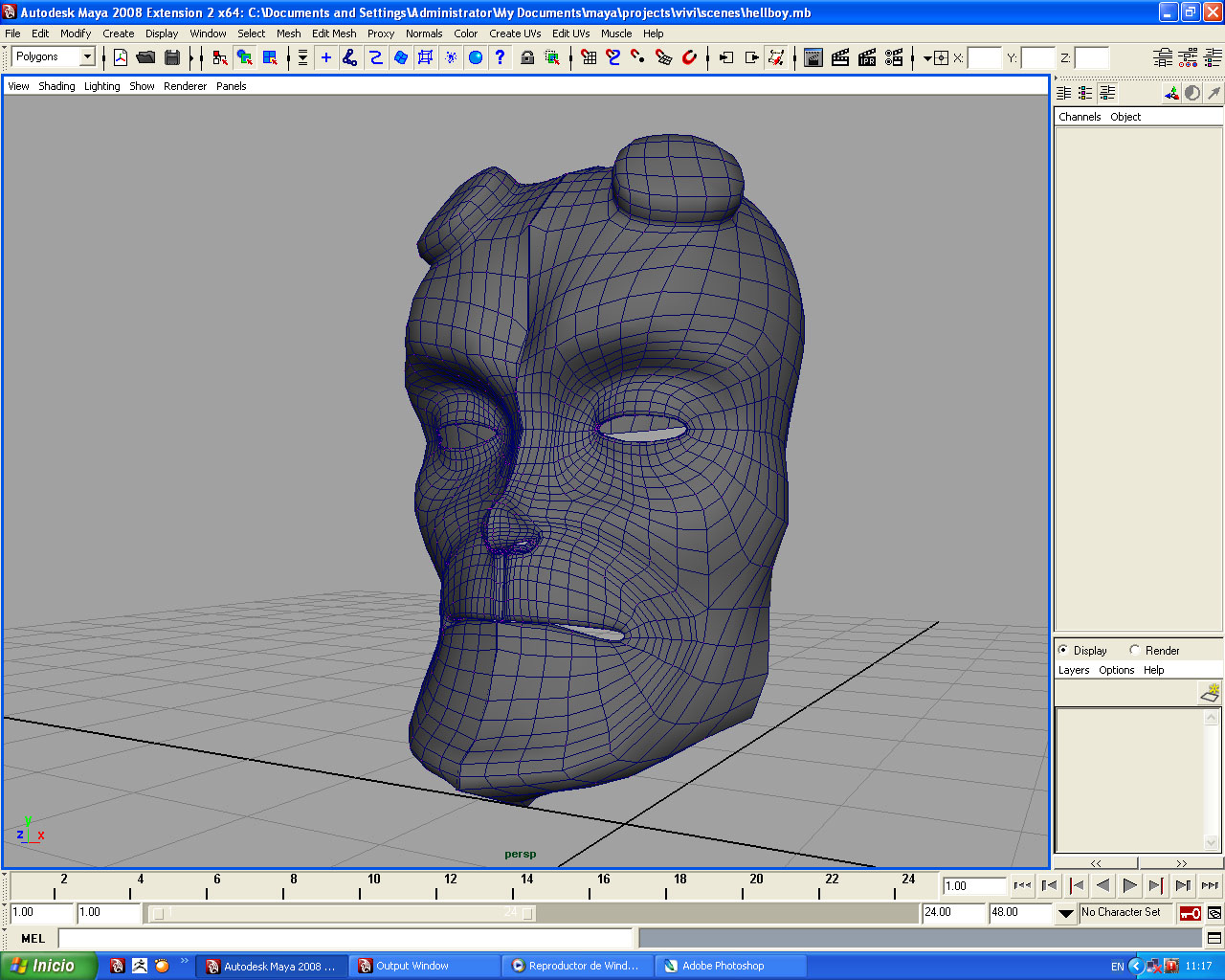
Task: Click the Make Live magnet icon
Action: pyautogui.click(x=689, y=57)
